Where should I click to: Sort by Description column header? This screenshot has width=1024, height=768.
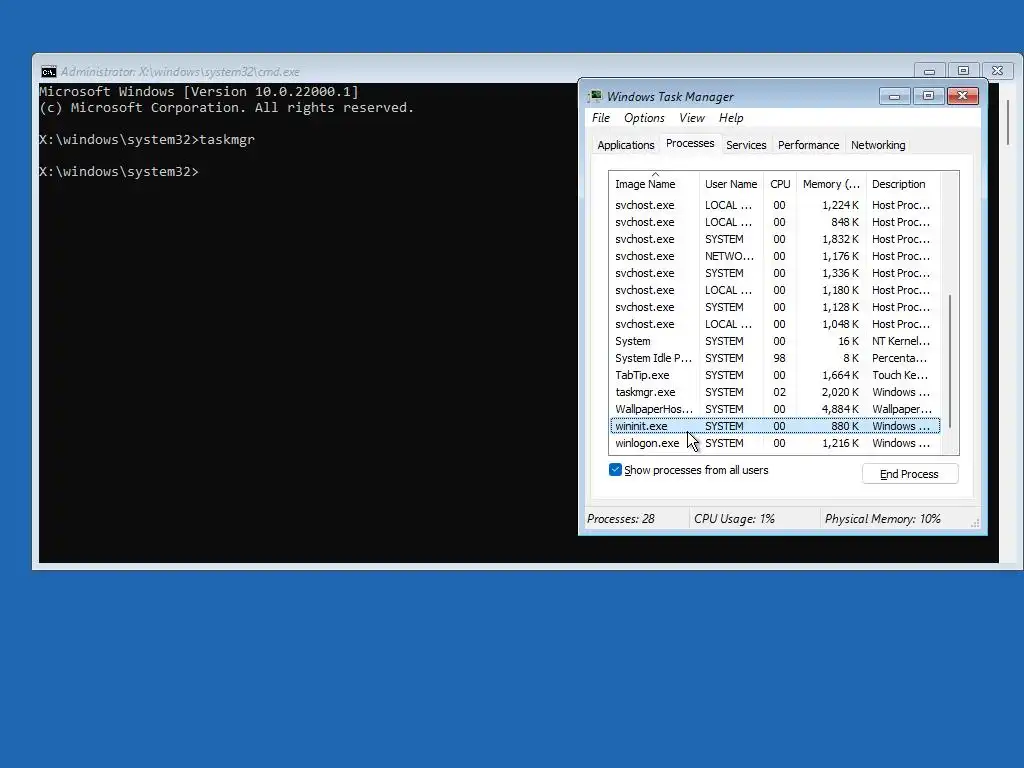[903, 184]
